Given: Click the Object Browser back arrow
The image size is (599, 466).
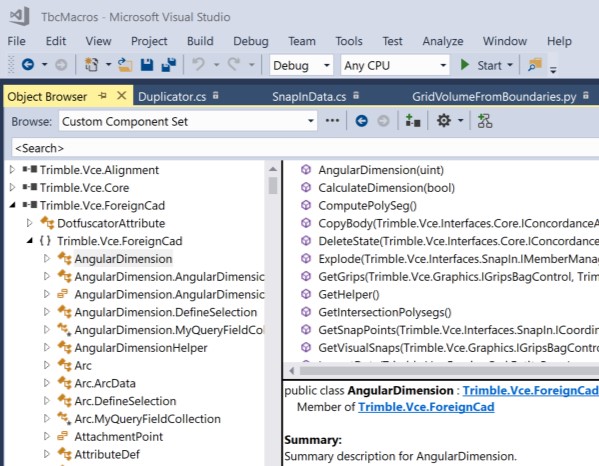Looking at the screenshot, I should coord(361,121).
